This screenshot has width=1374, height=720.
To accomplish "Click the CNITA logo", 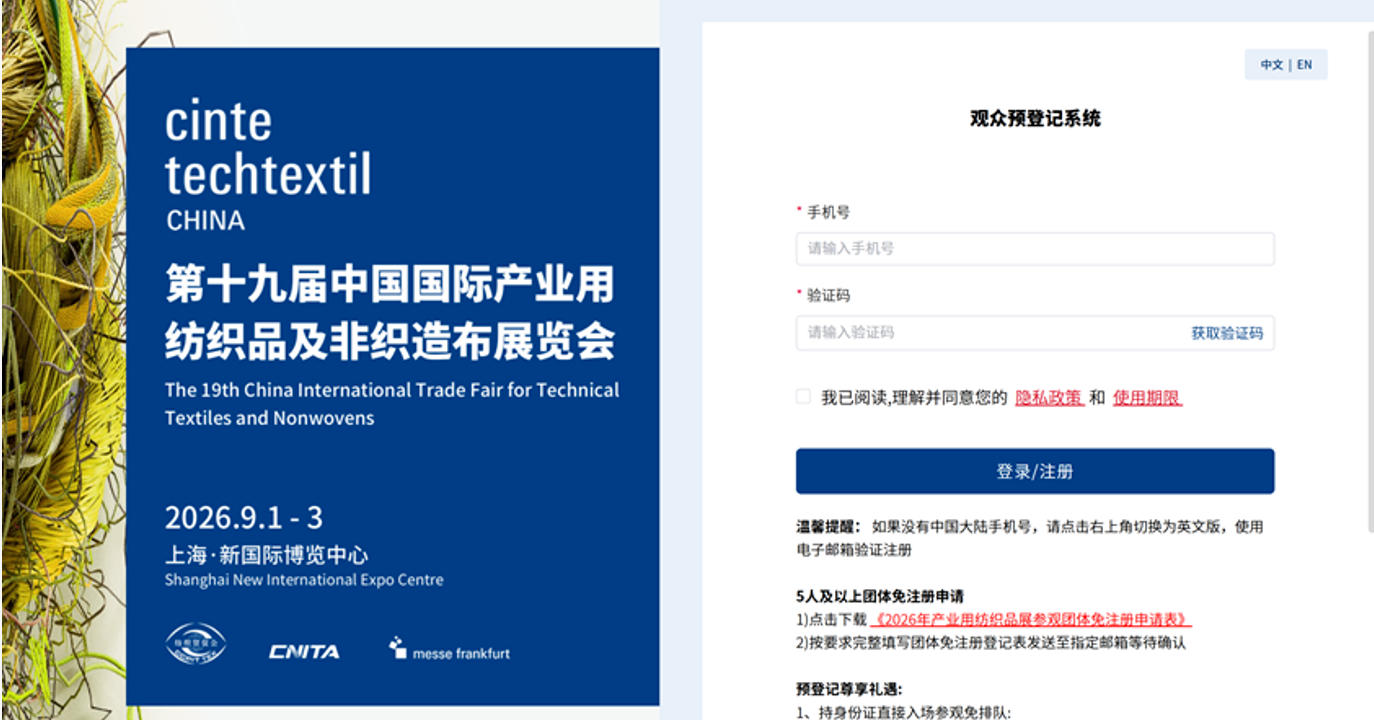I will pyautogui.click(x=304, y=652).
